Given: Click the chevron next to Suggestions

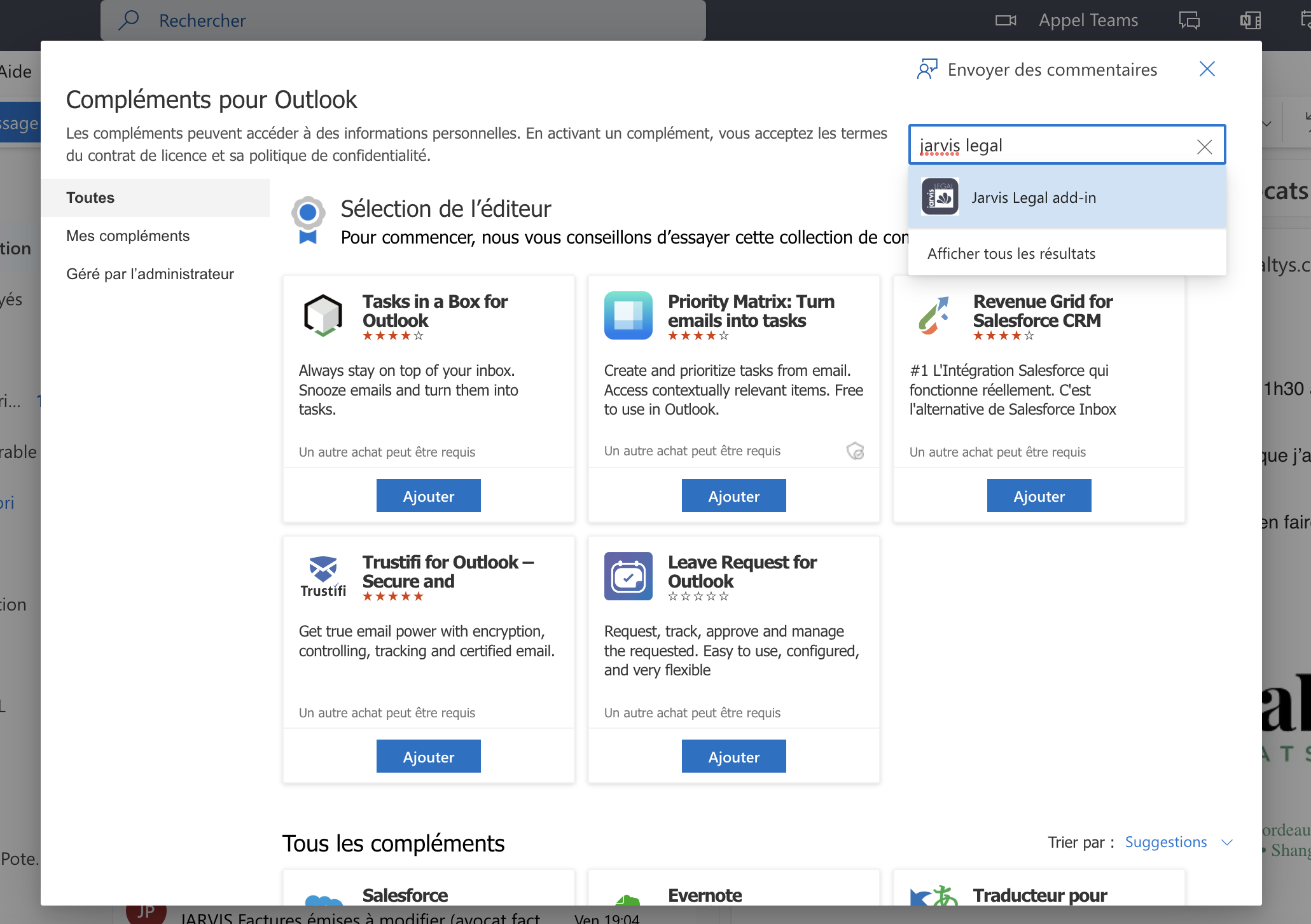Looking at the screenshot, I should 1227,843.
